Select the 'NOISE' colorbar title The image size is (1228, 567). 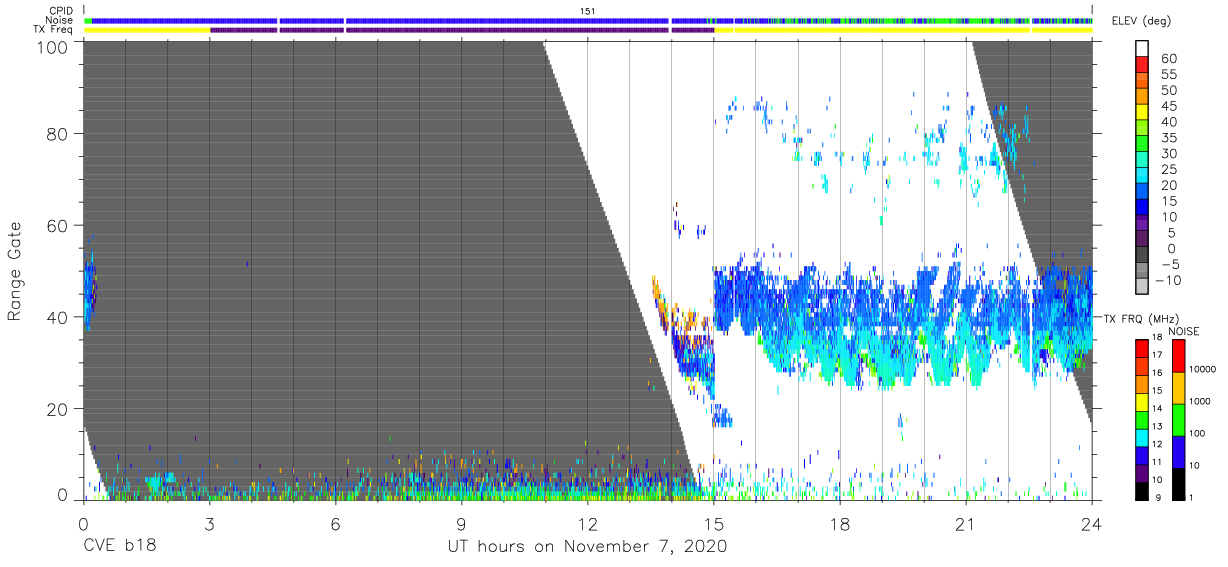tap(1184, 331)
